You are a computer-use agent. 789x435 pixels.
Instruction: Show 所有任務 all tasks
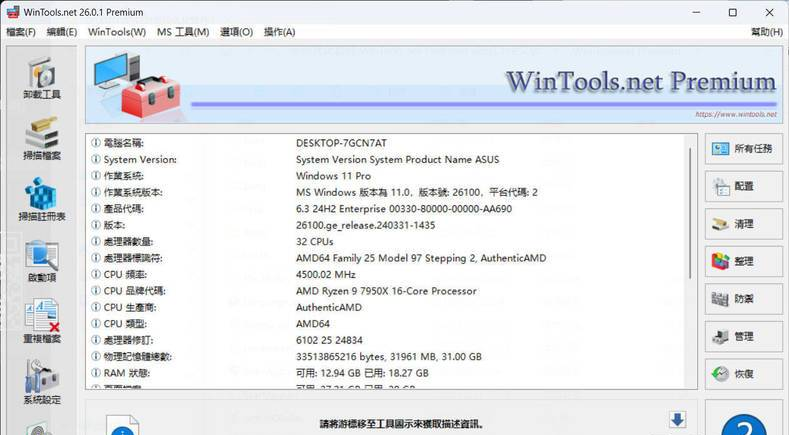click(x=742, y=149)
